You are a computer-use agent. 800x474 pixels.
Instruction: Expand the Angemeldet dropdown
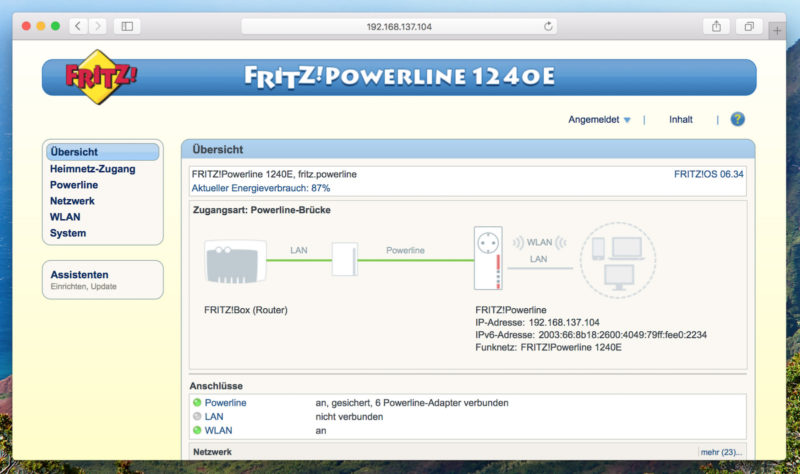coord(599,119)
